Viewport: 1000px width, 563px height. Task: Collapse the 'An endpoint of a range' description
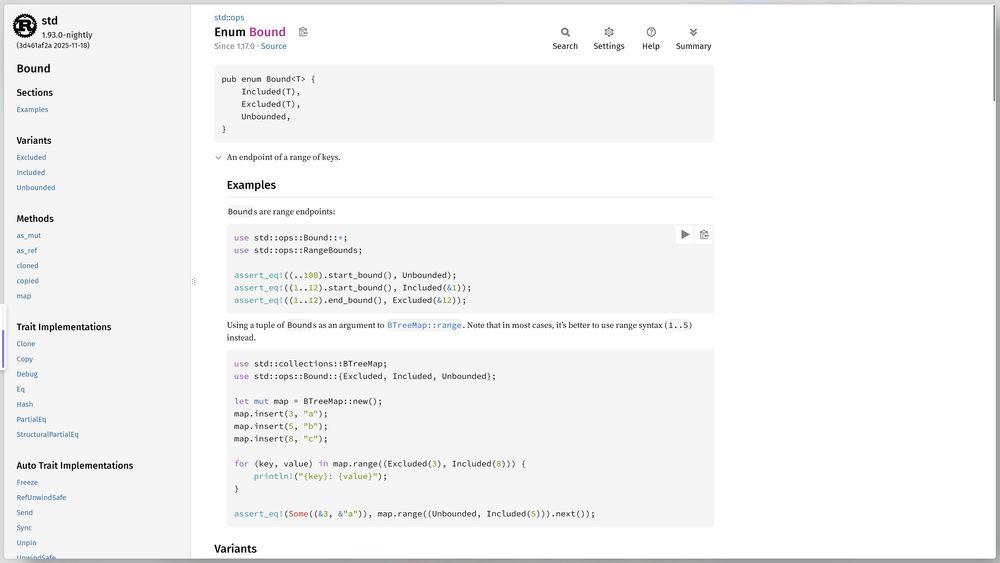[x=218, y=157]
